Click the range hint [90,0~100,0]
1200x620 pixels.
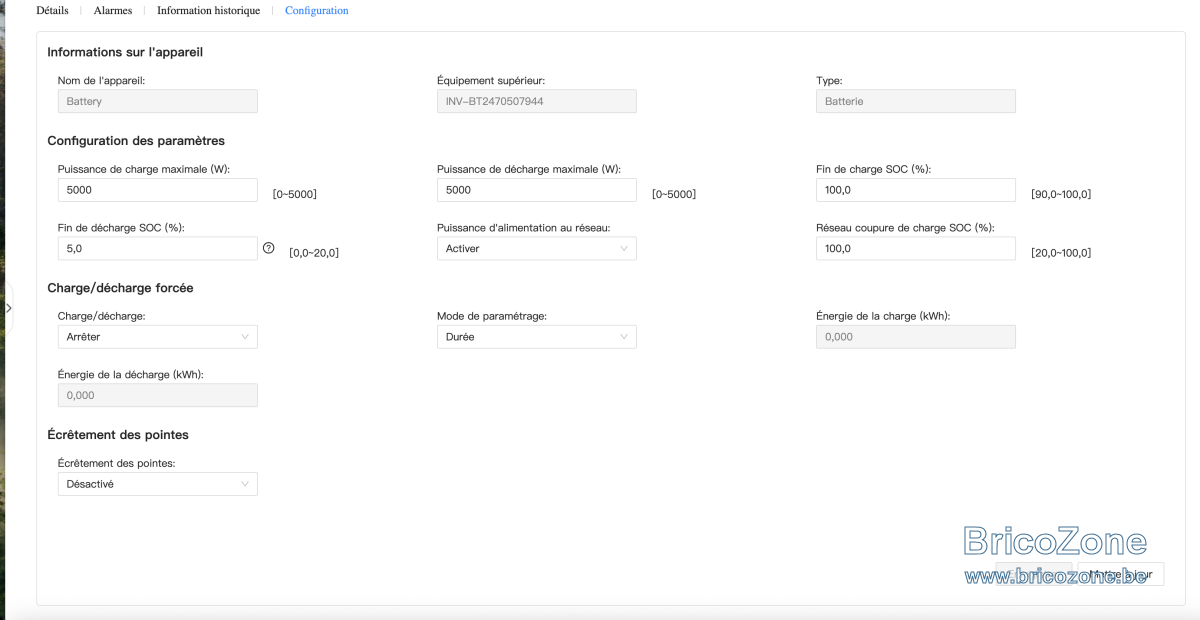tap(1061, 194)
